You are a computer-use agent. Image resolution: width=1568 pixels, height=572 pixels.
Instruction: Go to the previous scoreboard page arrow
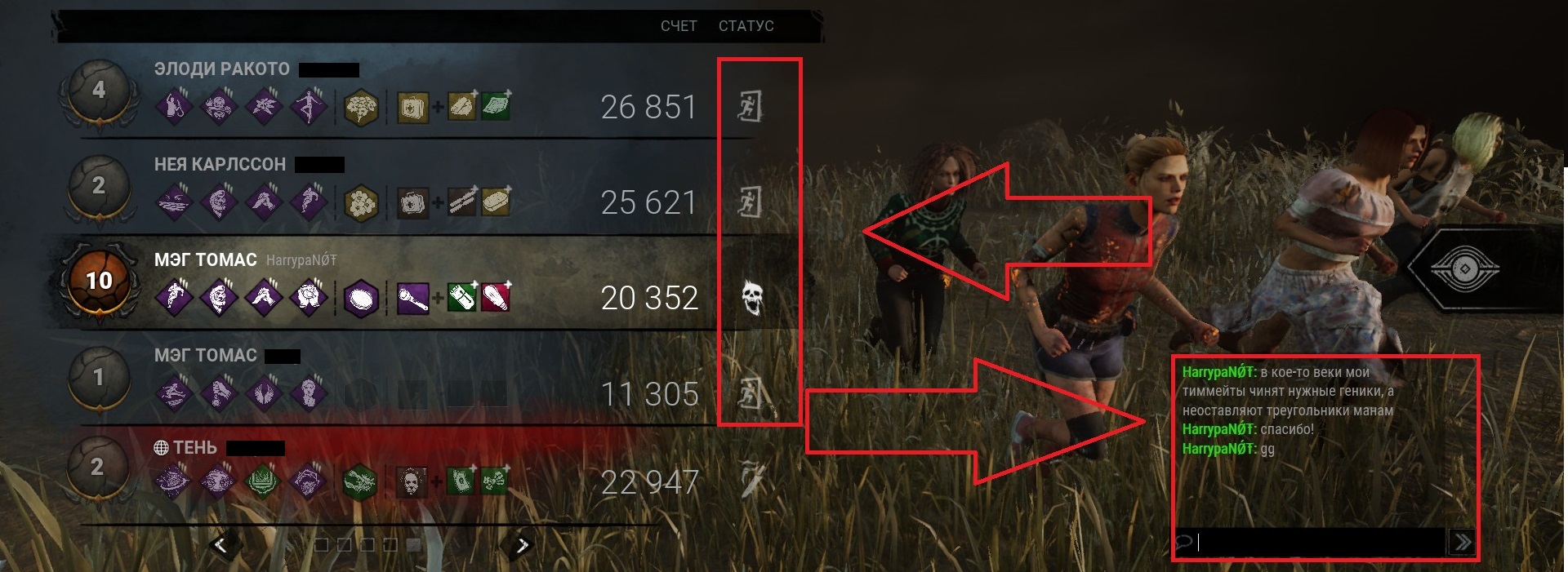(x=222, y=544)
